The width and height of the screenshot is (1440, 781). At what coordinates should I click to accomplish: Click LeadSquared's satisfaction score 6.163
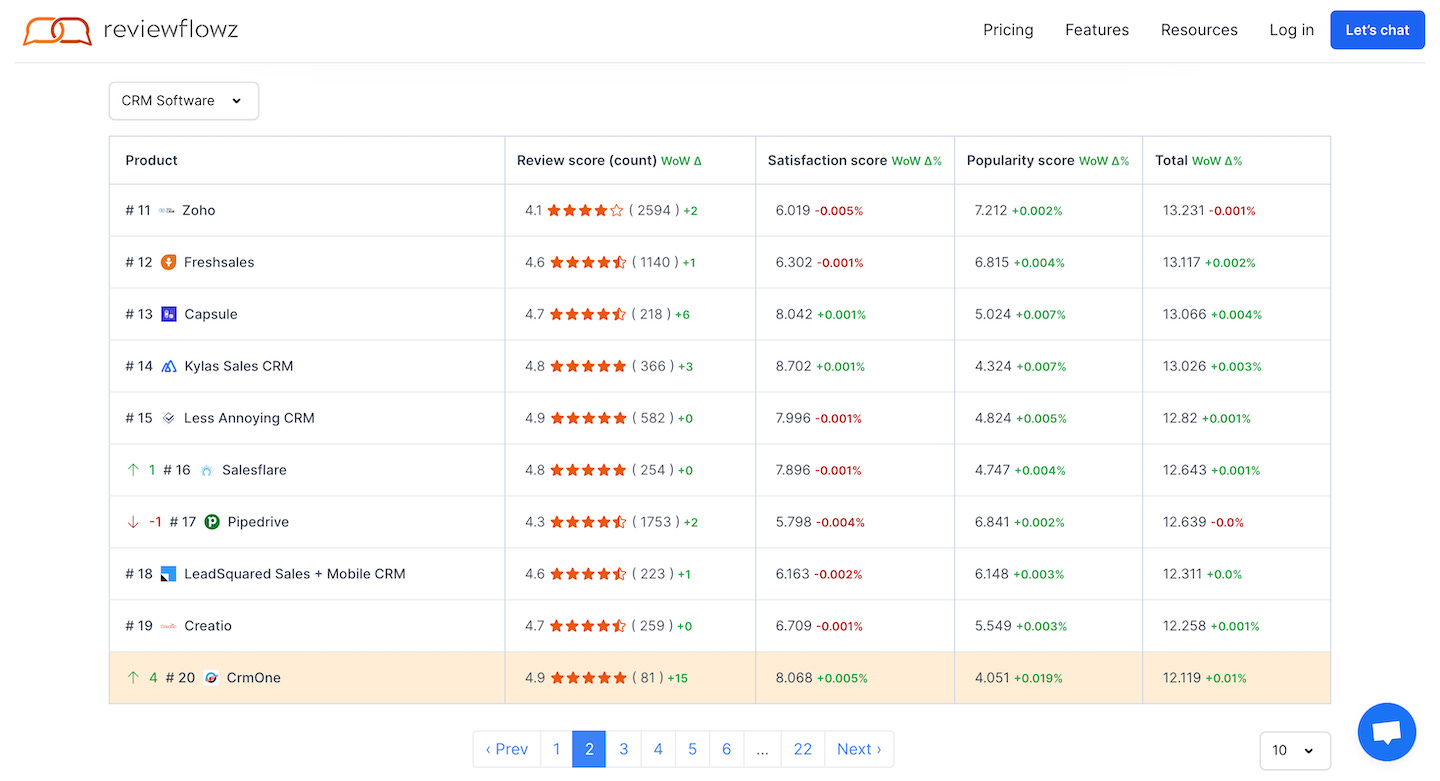(792, 574)
